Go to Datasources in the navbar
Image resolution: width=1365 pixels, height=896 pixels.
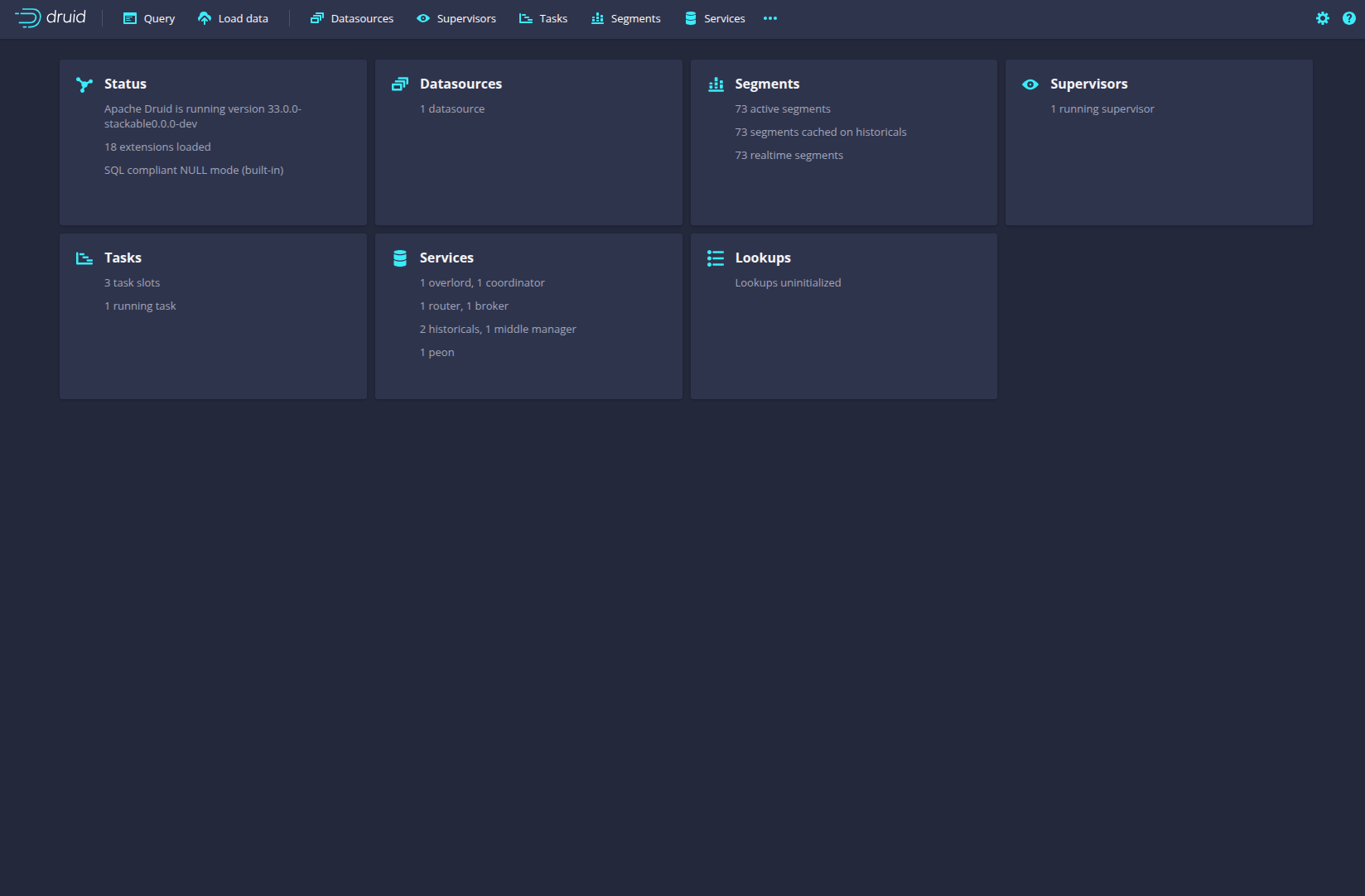(352, 18)
